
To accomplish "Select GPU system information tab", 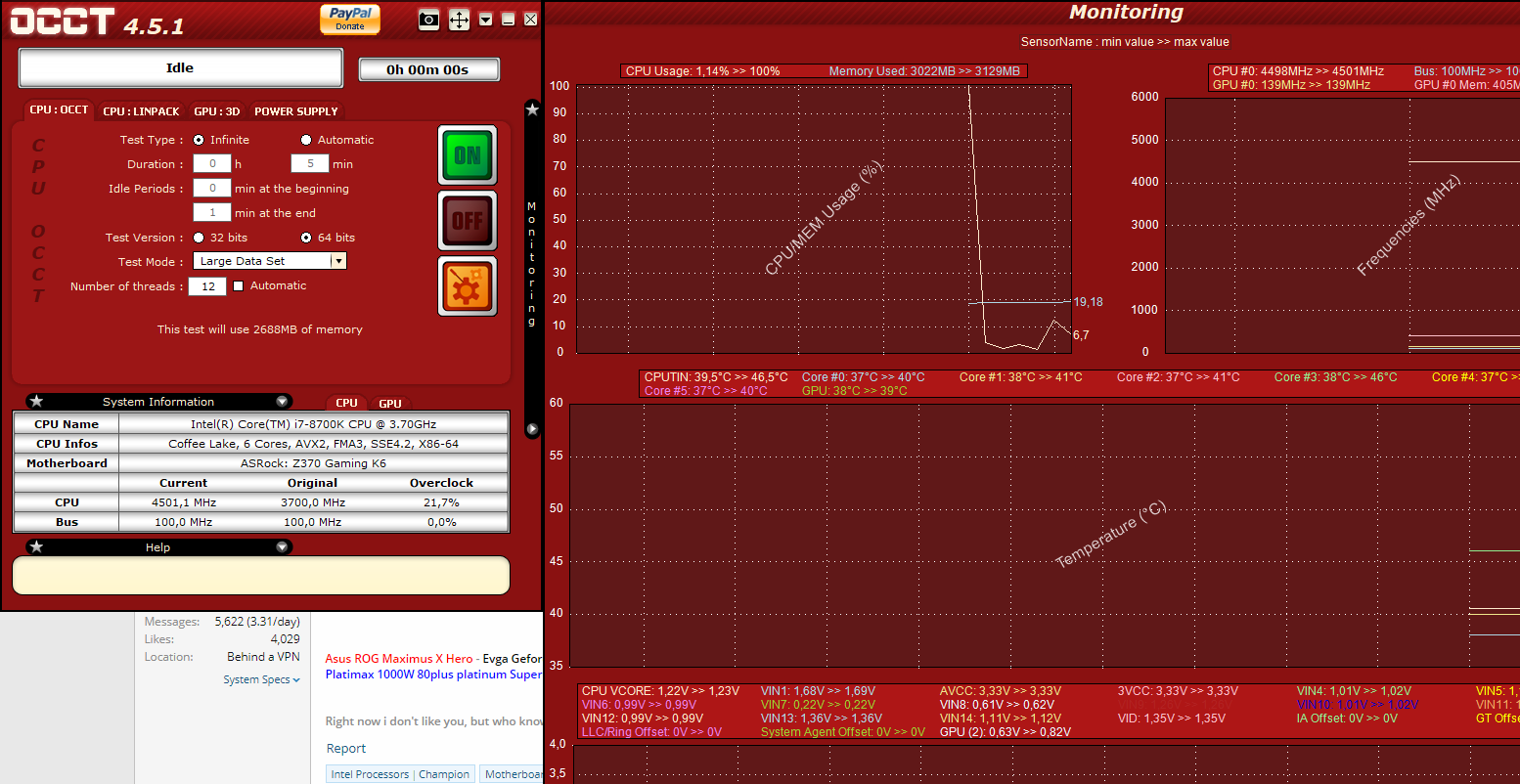I will (x=390, y=404).
